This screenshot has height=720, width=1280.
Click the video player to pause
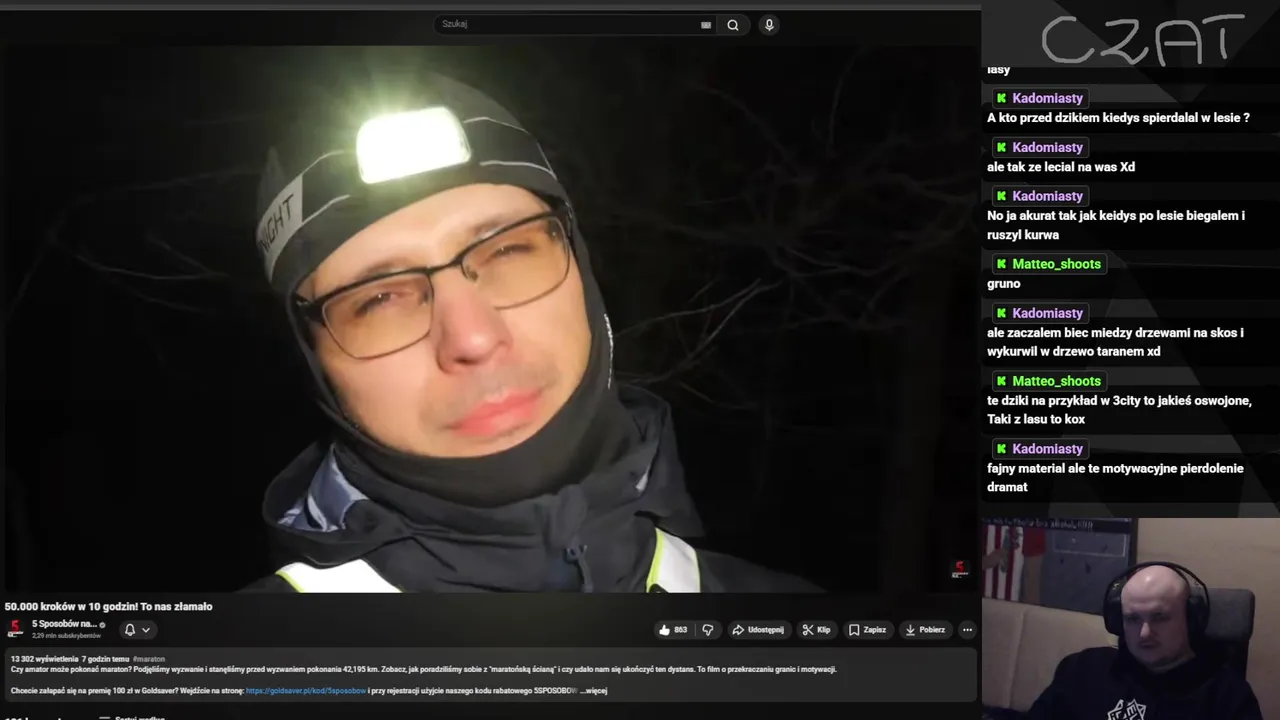point(490,318)
